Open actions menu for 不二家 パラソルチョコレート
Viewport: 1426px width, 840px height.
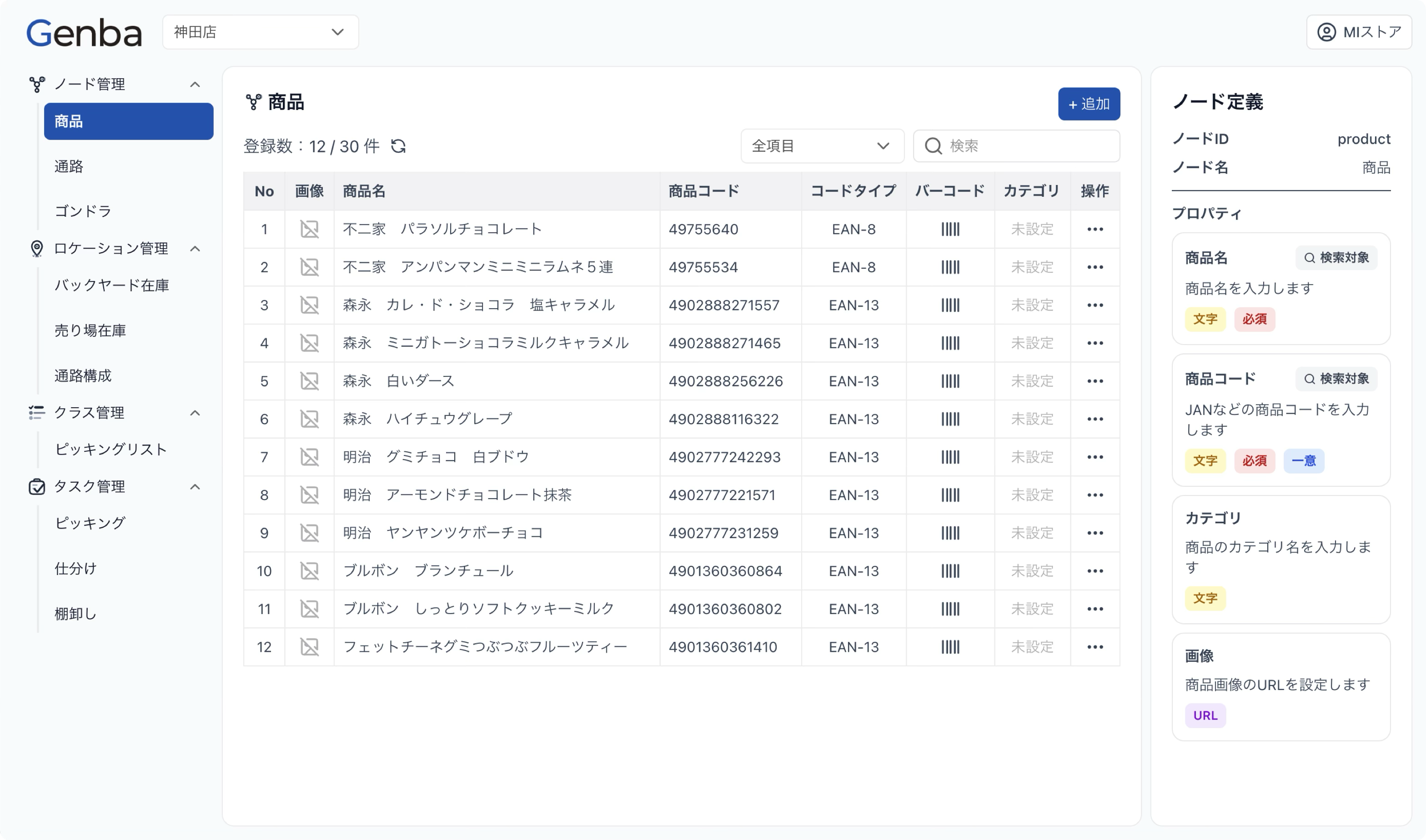pos(1095,229)
